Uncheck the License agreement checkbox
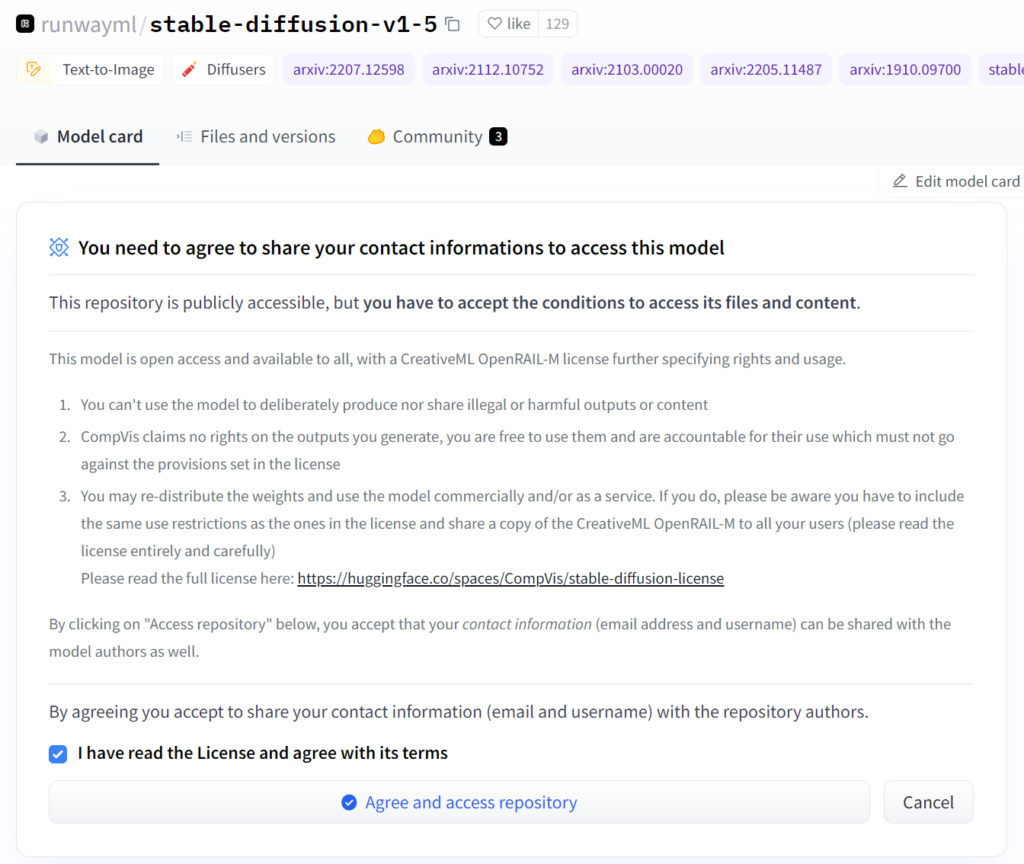Screen dimensions: 1024x864 [x=58, y=754]
